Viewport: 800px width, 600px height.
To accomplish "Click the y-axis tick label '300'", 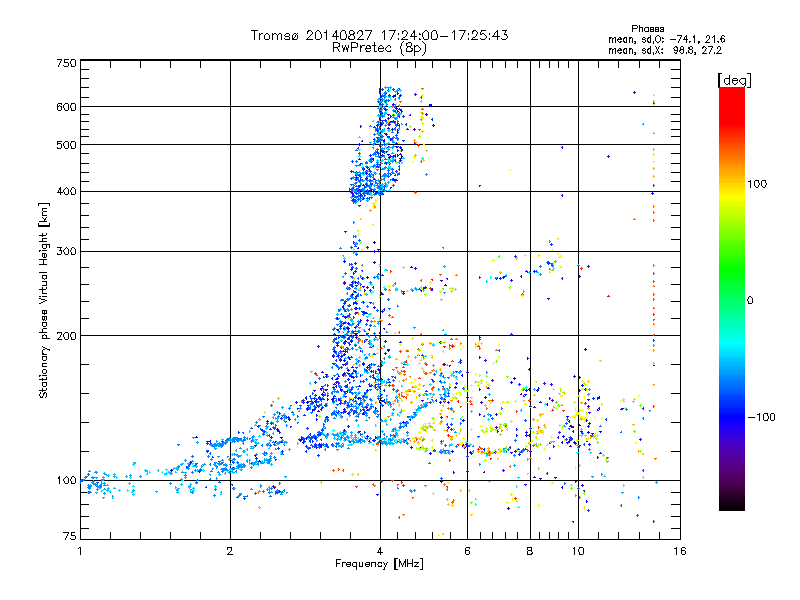I will (66, 251).
